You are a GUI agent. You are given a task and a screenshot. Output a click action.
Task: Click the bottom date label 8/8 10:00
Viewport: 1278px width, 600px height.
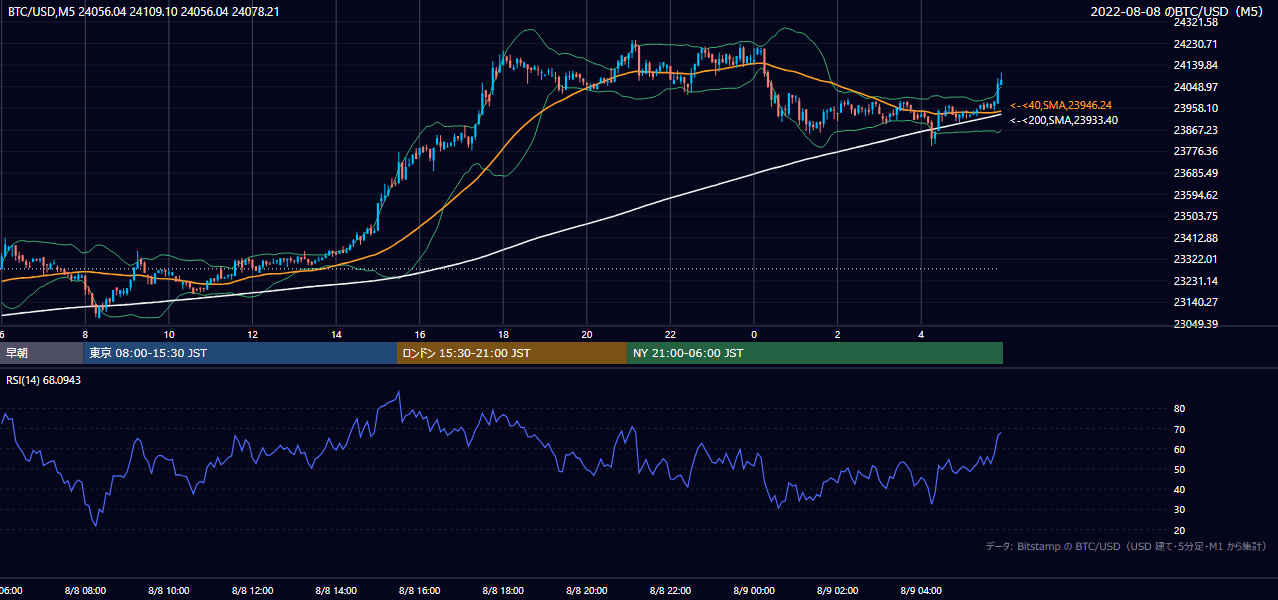[169, 591]
